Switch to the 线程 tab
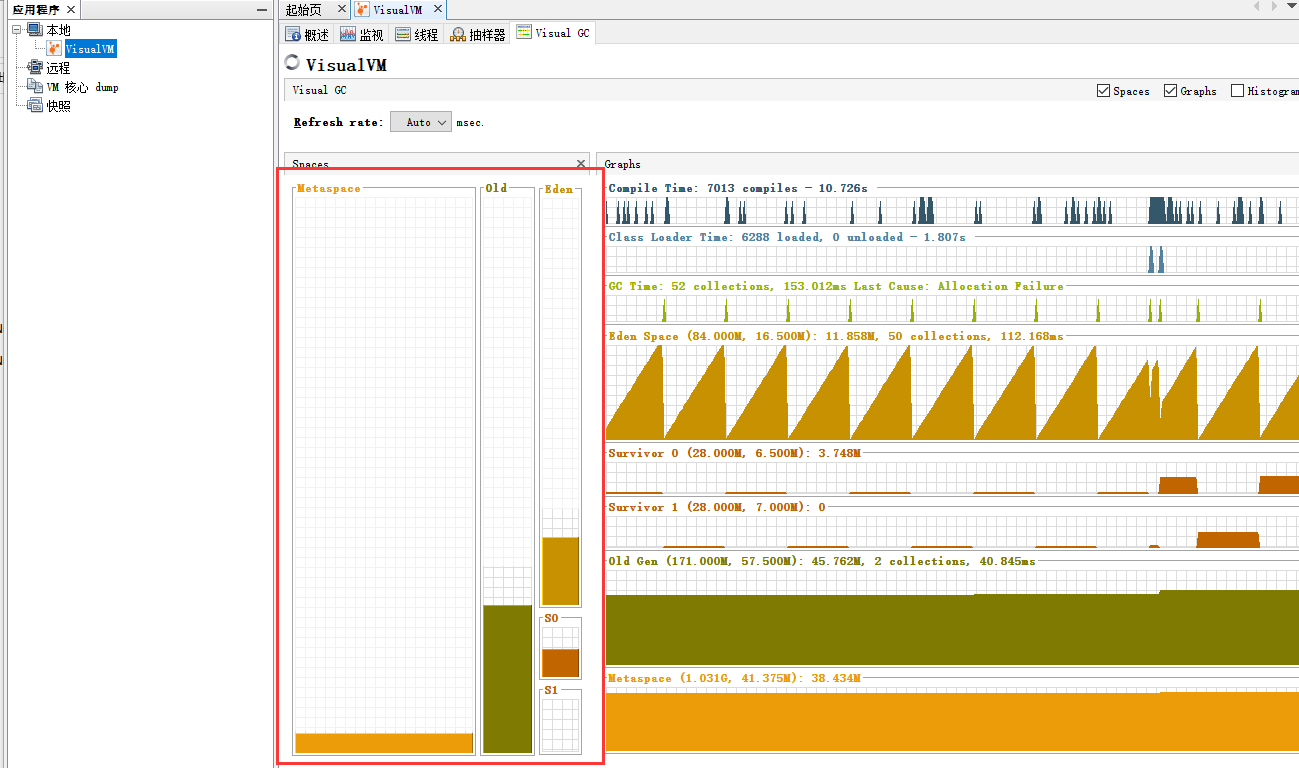The width and height of the screenshot is (1299, 768). [x=416, y=34]
